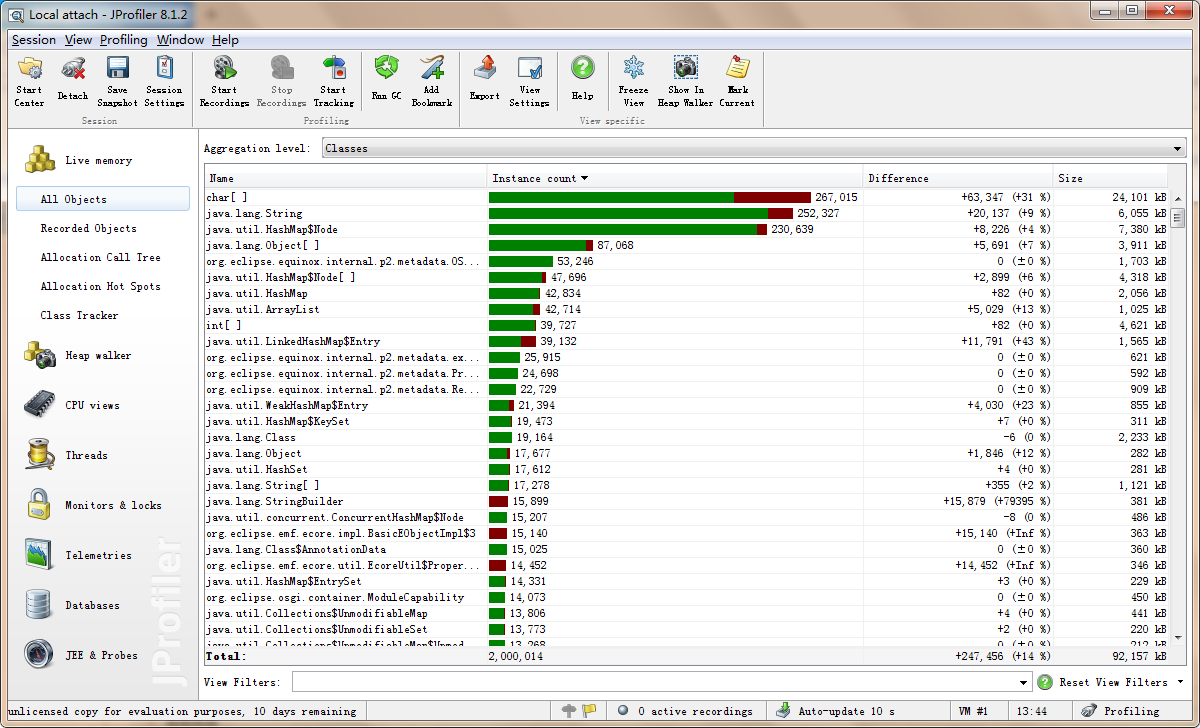This screenshot has width=1200, height=728.
Task: Click the java.util.HashMap$Node instance count bar
Action: click(x=628, y=230)
